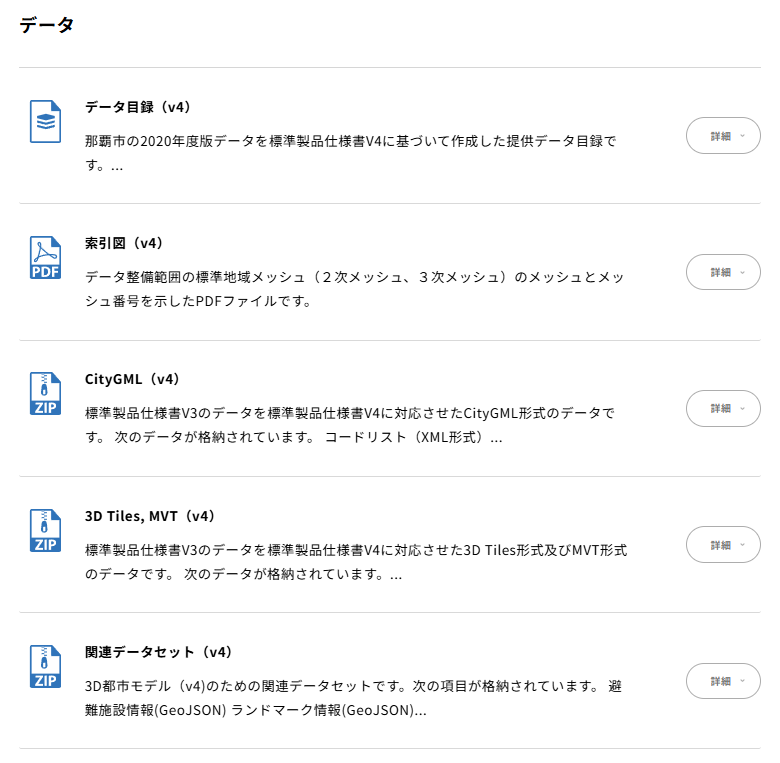Show 詳細 for 3D Tiles, MVT（v4）
780x763 pixels.
[723, 545]
